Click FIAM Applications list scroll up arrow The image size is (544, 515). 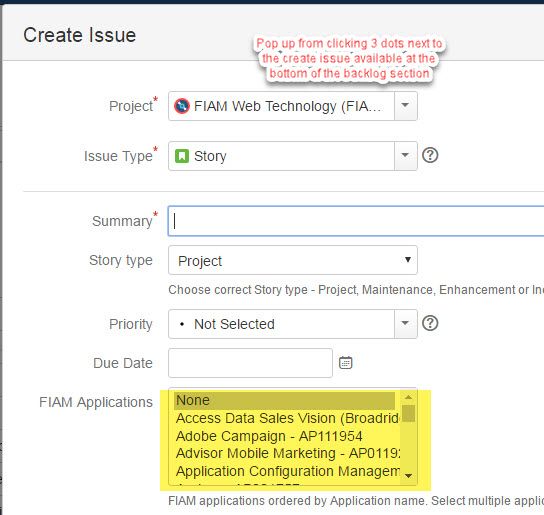408,397
